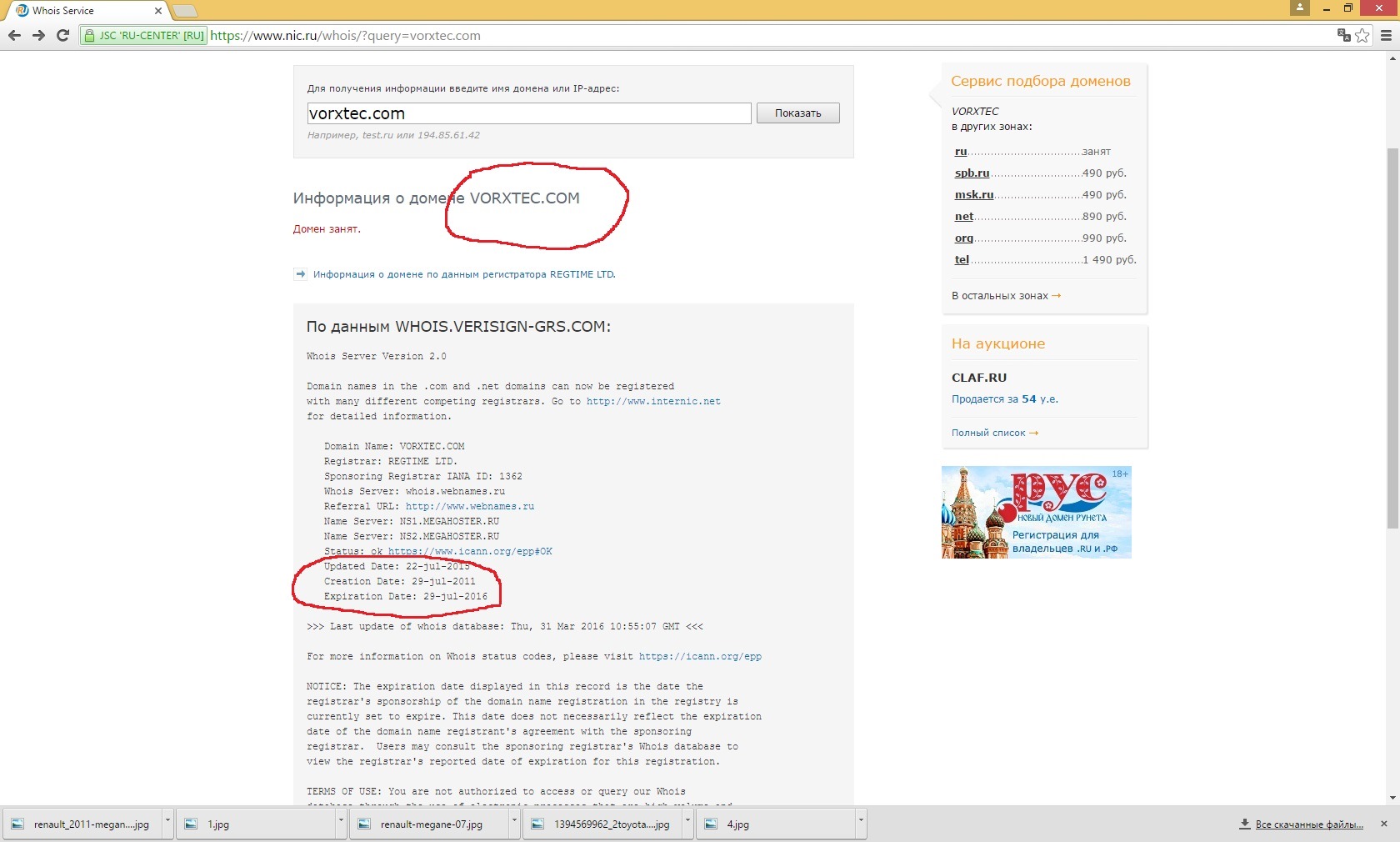The image size is (1400, 842).
Task: Expand options for 1394569962_2toyota....jpg download
Action: [687, 823]
